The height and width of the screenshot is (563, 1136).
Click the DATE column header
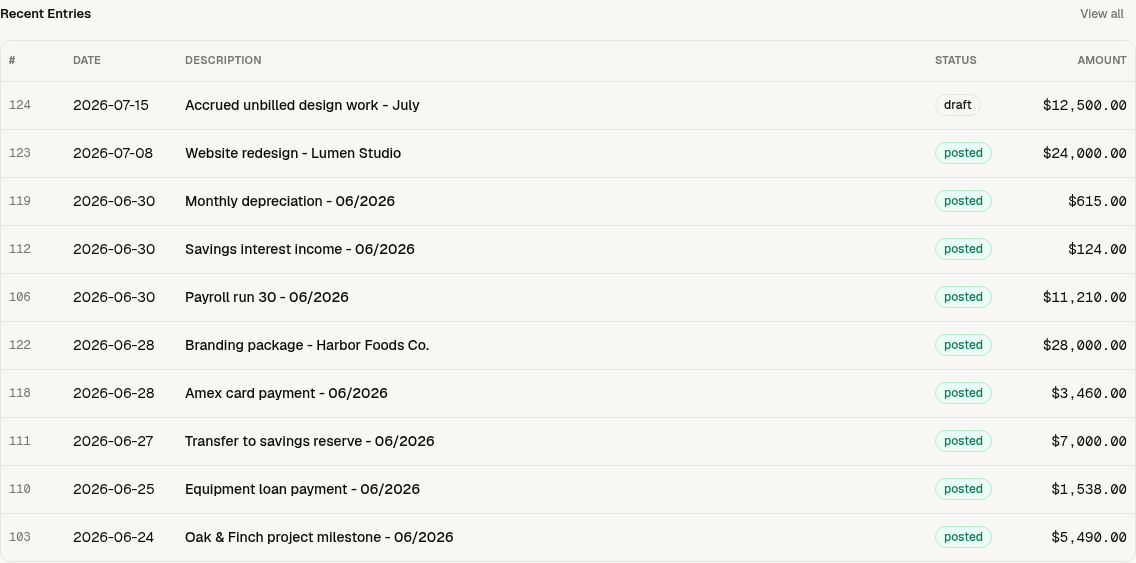[87, 60]
